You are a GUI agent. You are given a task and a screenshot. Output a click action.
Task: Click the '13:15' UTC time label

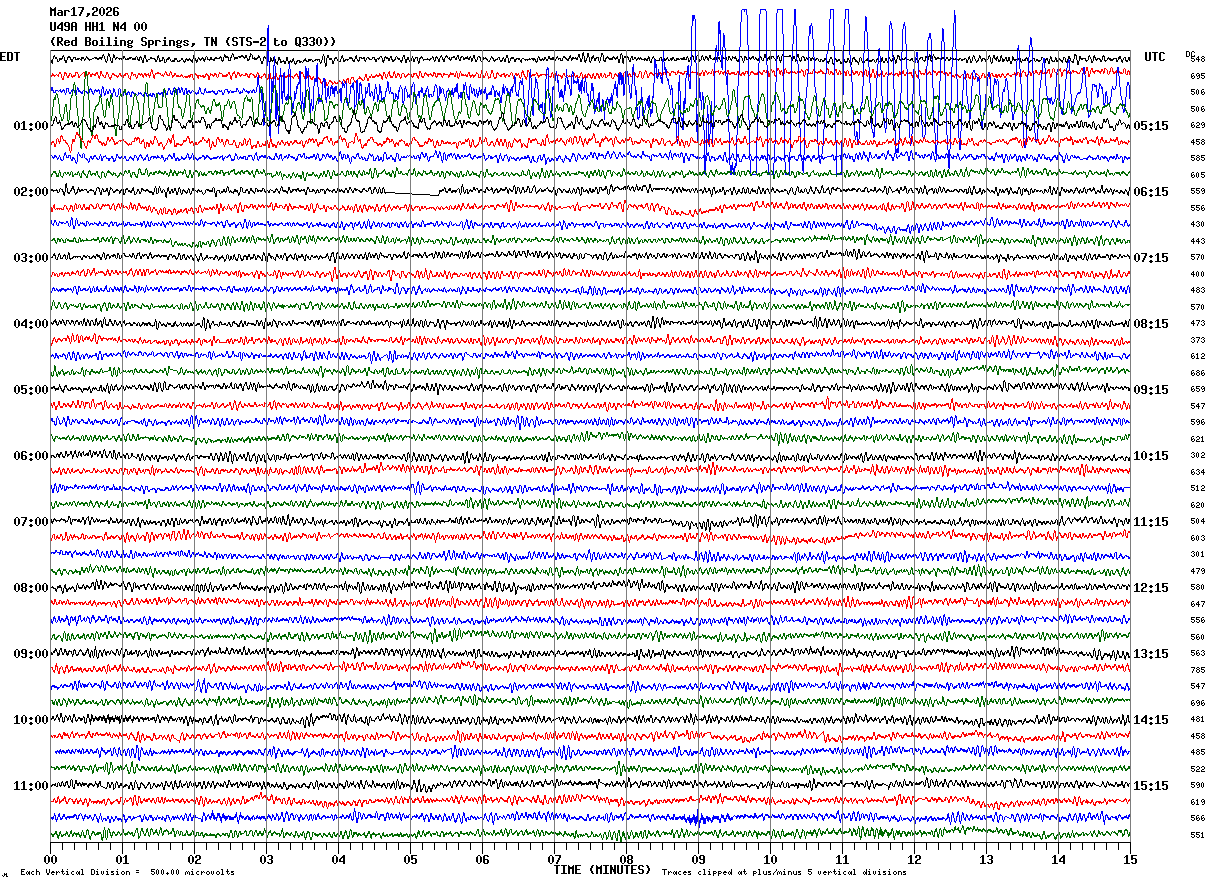pyautogui.click(x=1151, y=654)
